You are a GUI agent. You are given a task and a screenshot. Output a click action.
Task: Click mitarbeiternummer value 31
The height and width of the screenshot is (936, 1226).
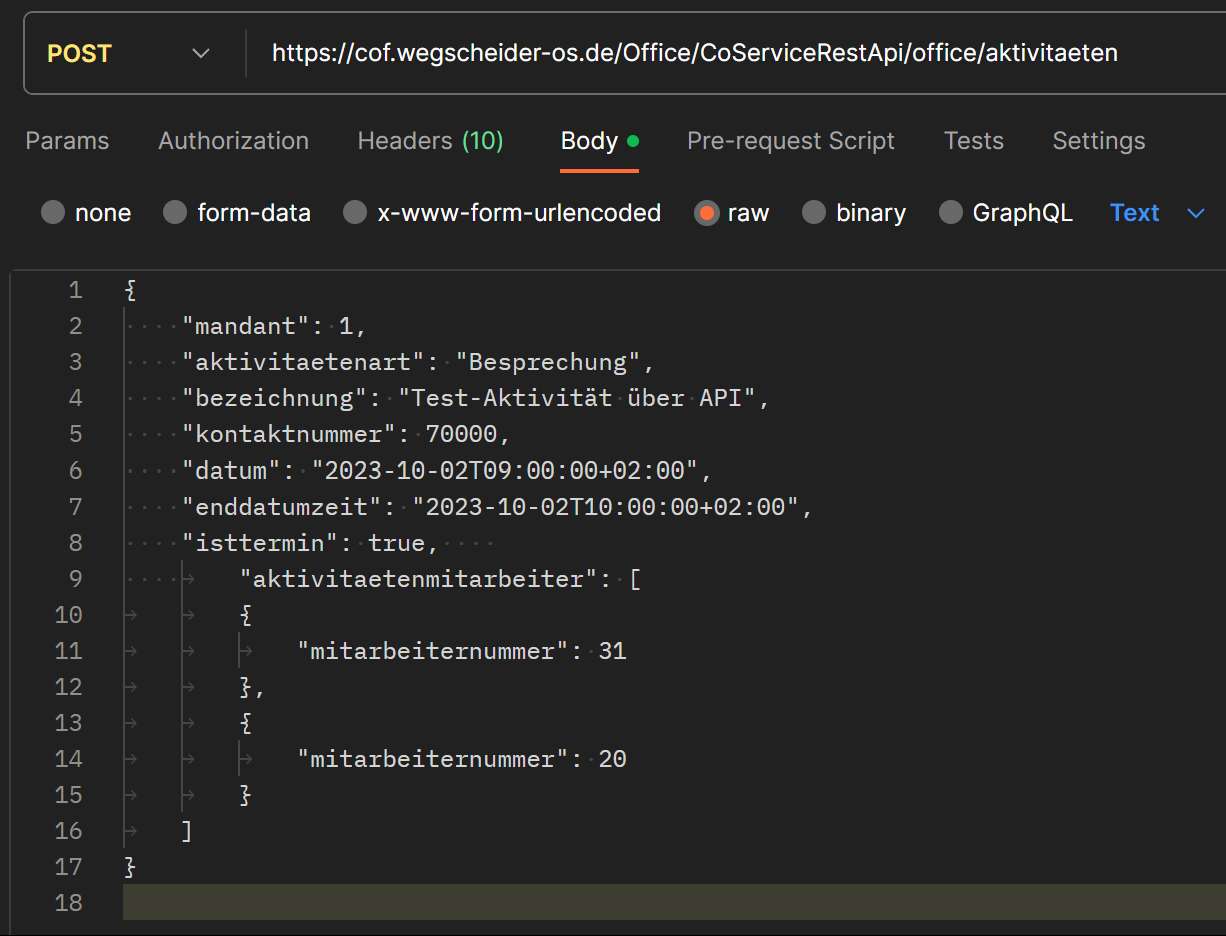click(613, 651)
